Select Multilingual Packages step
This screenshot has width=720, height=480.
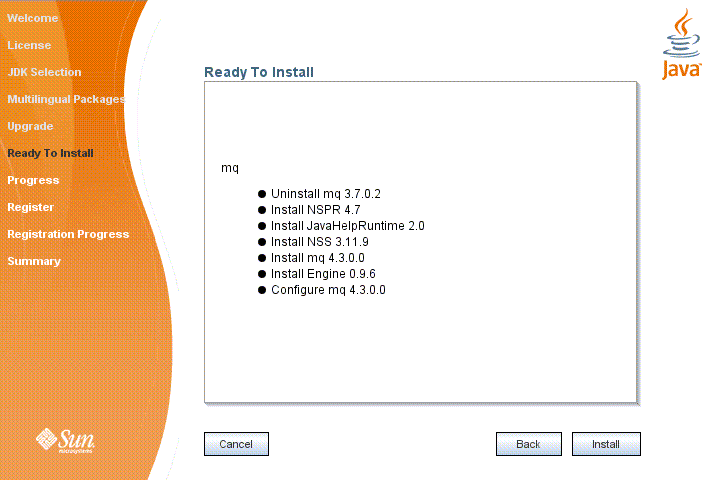click(66, 99)
